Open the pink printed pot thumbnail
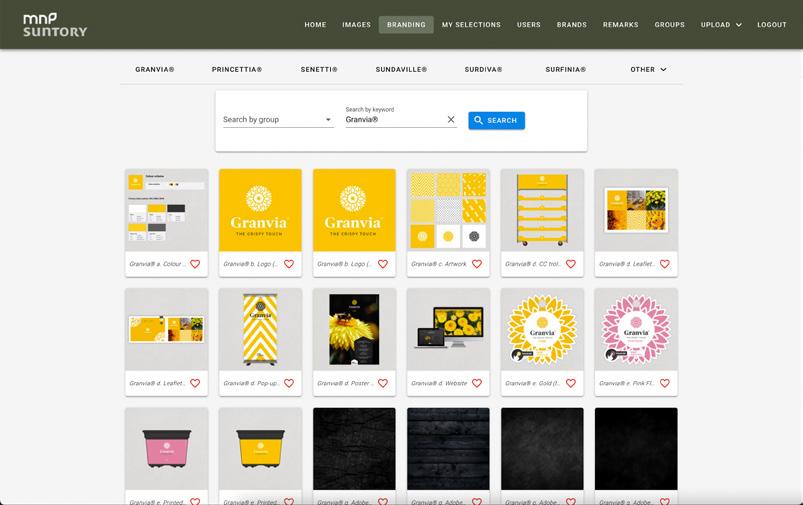The image size is (803, 505). pyautogui.click(x=166, y=449)
